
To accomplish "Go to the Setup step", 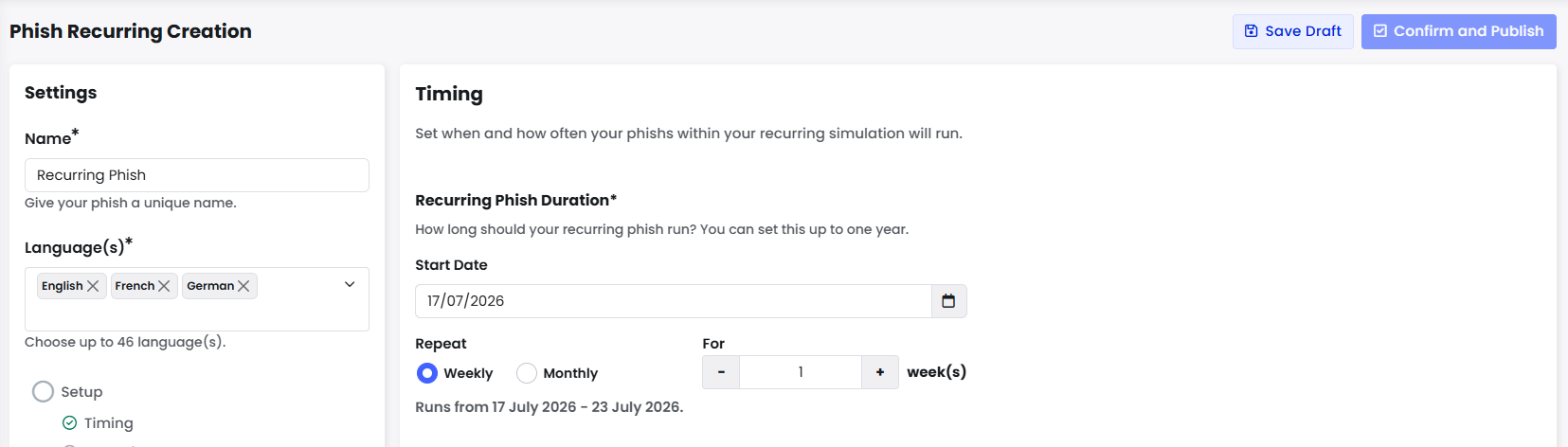I will pyautogui.click(x=81, y=392).
